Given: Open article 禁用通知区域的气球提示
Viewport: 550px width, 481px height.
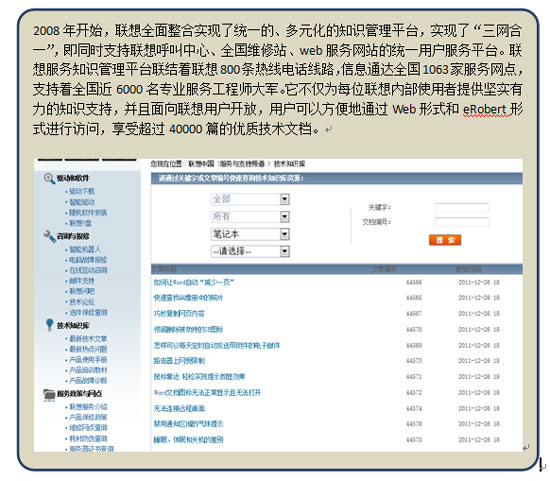Looking at the screenshot, I should point(188,424).
